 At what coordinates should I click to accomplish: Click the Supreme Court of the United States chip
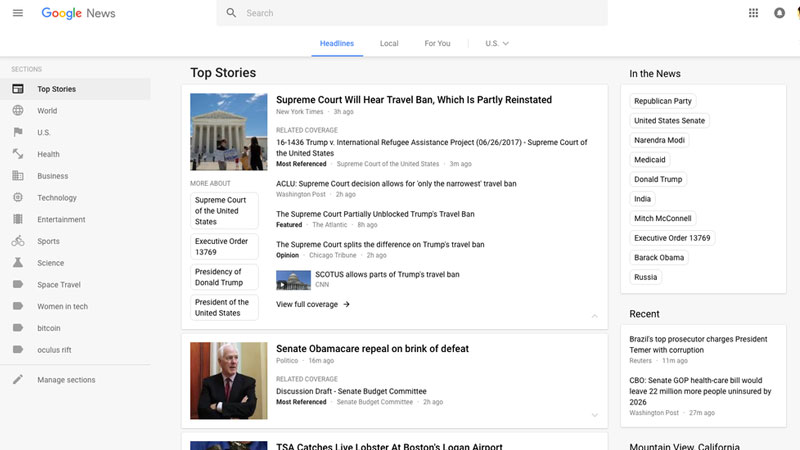(224, 211)
